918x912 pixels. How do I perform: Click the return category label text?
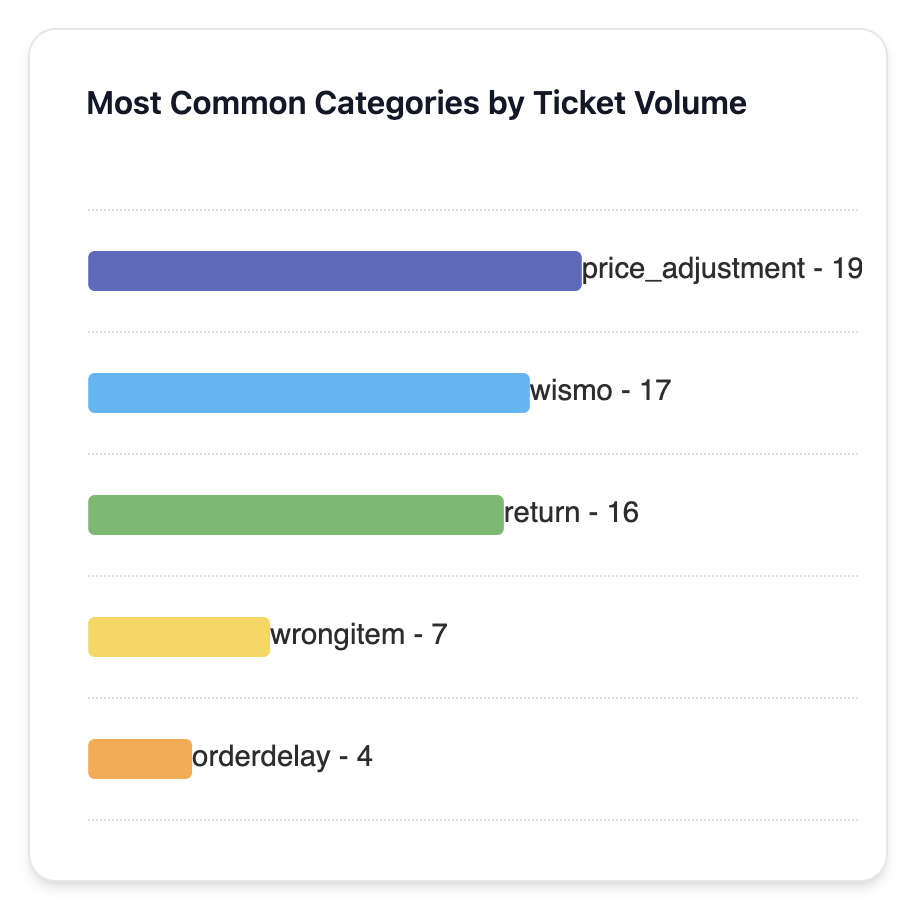click(542, 513)
